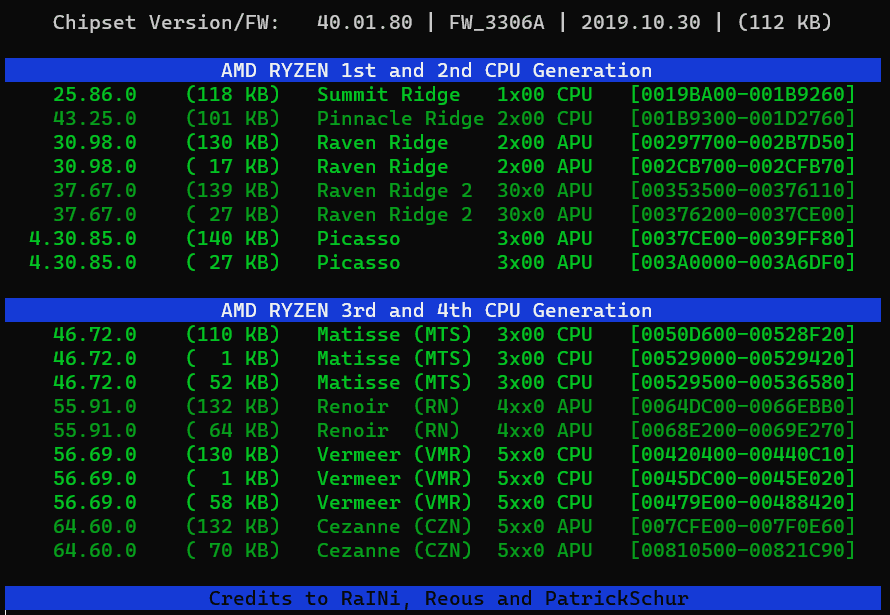This screenshot has height=615, width=890.
Task: Select address range [00810500-00821C90]
Action: pyautogui.click(x=742, y=550)
